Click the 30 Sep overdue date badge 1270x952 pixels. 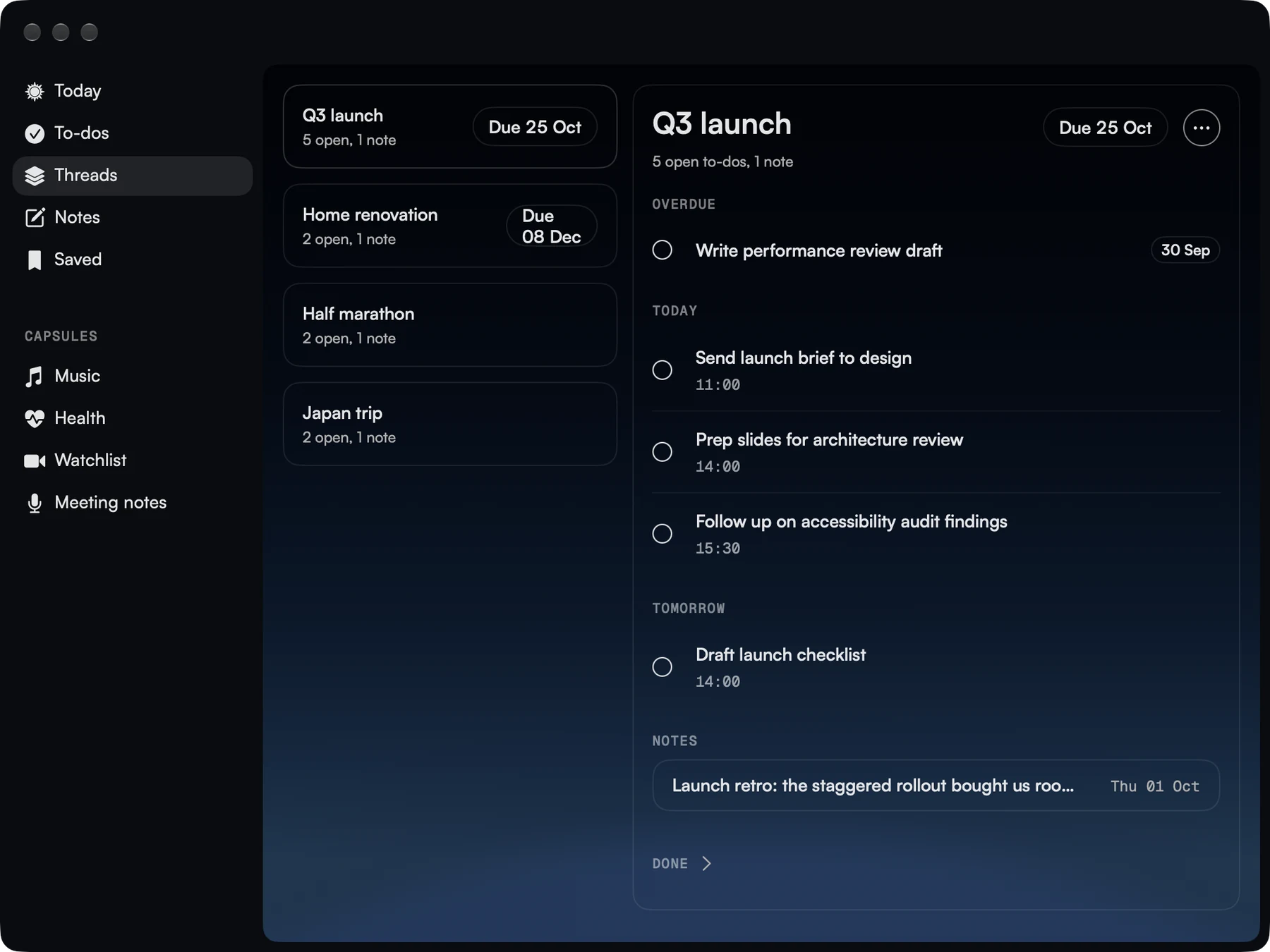coord(1185,250)
